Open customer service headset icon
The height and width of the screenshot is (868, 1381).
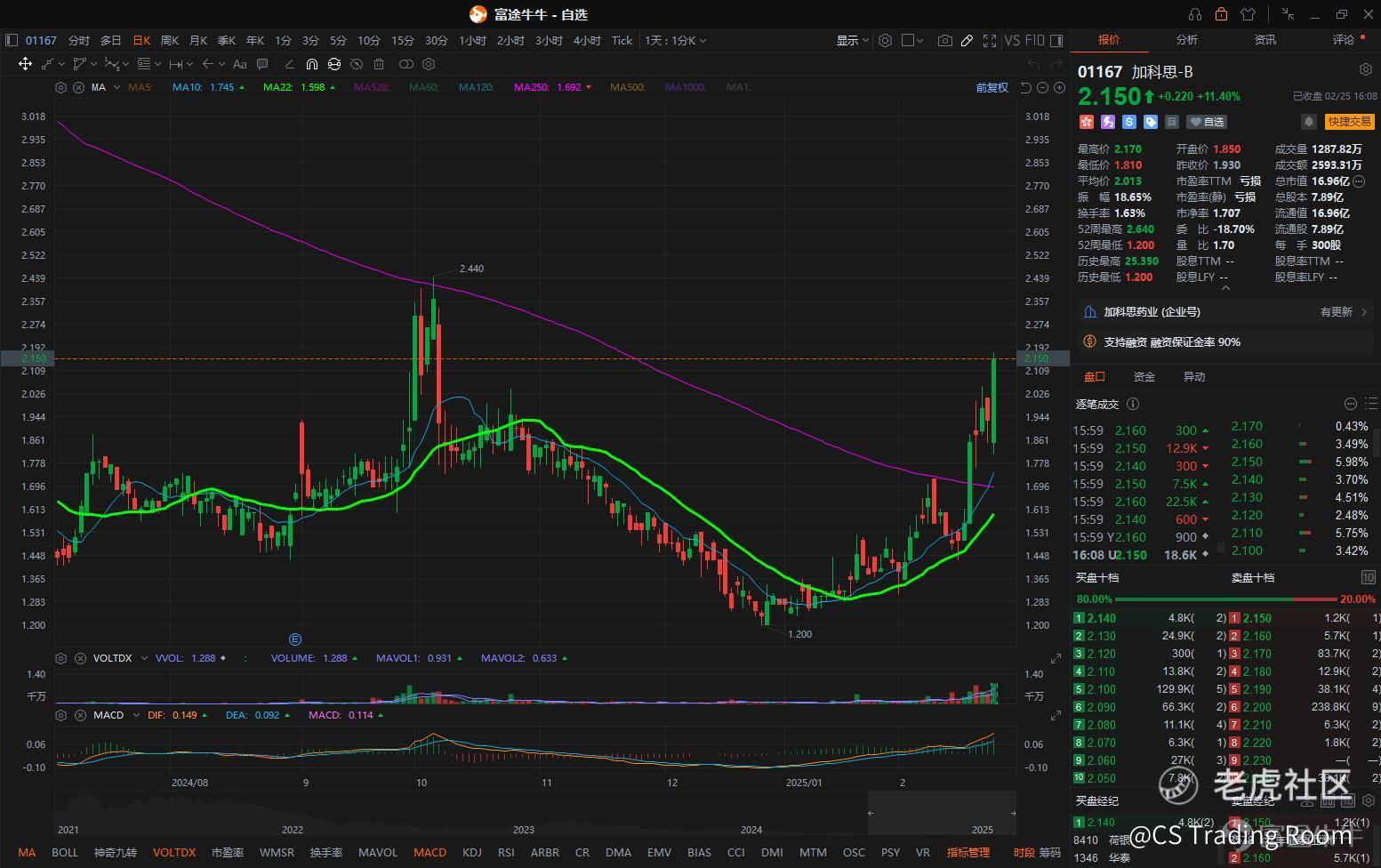click(x=1194, y=14)
